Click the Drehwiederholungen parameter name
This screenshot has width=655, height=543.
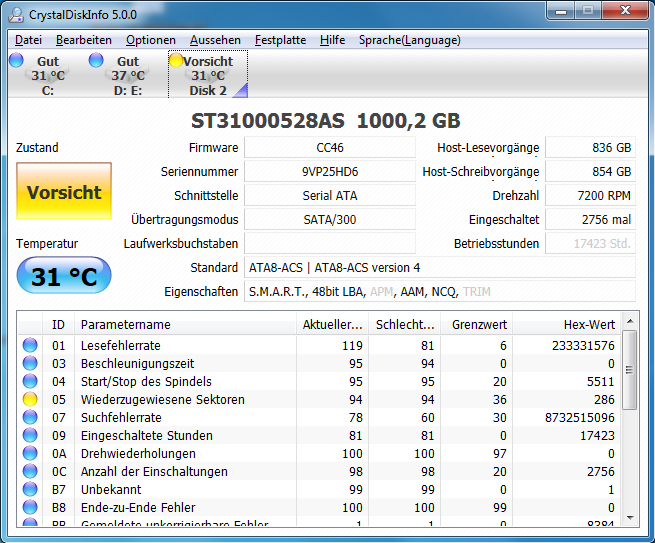click(138, 453)
